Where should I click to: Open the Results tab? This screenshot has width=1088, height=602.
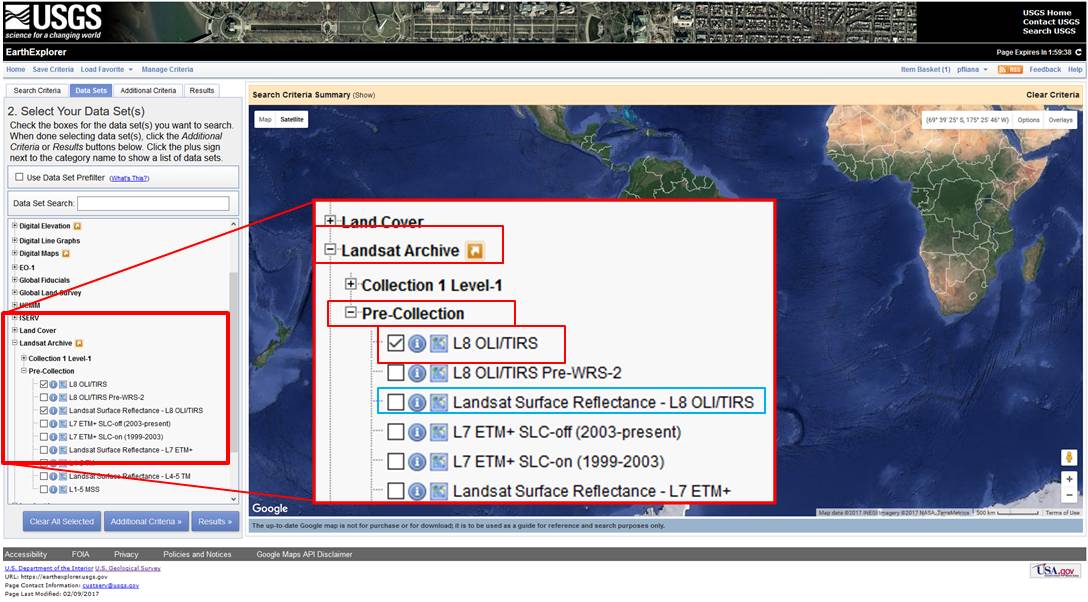202,91
